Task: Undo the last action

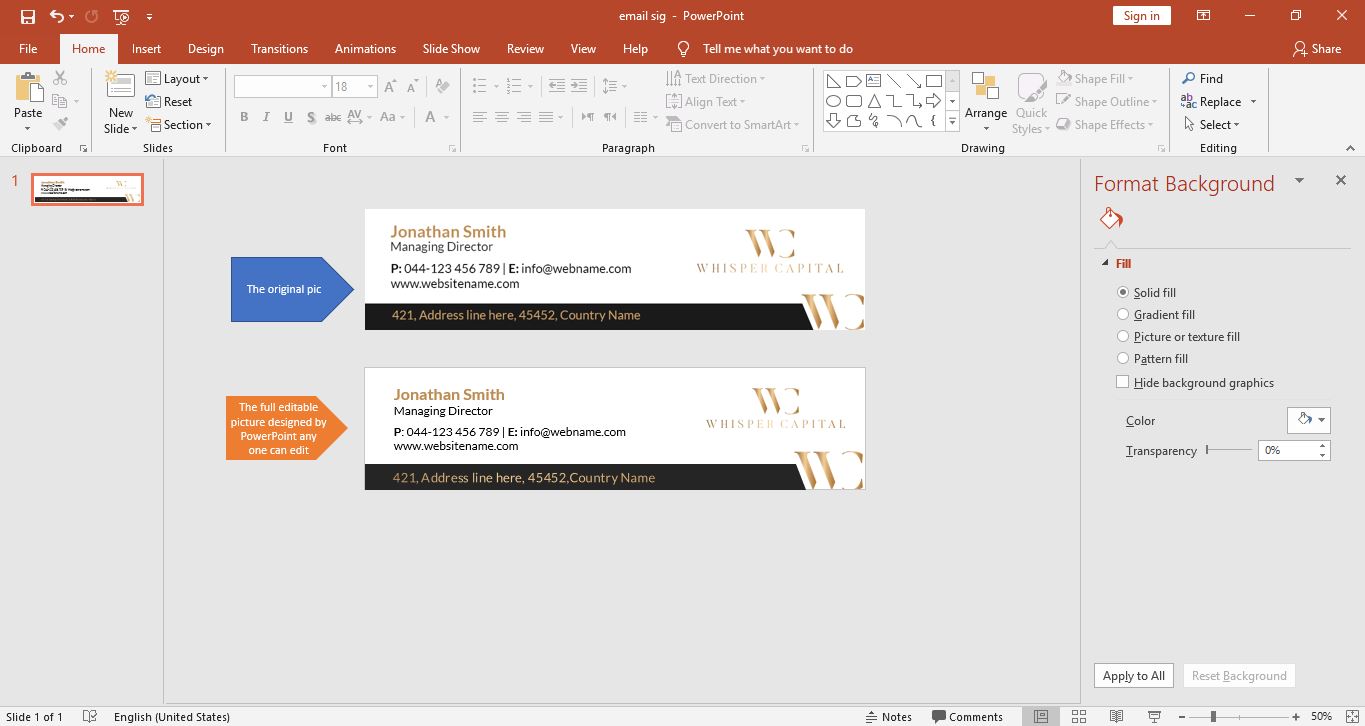Action: (x=57, y=16)
